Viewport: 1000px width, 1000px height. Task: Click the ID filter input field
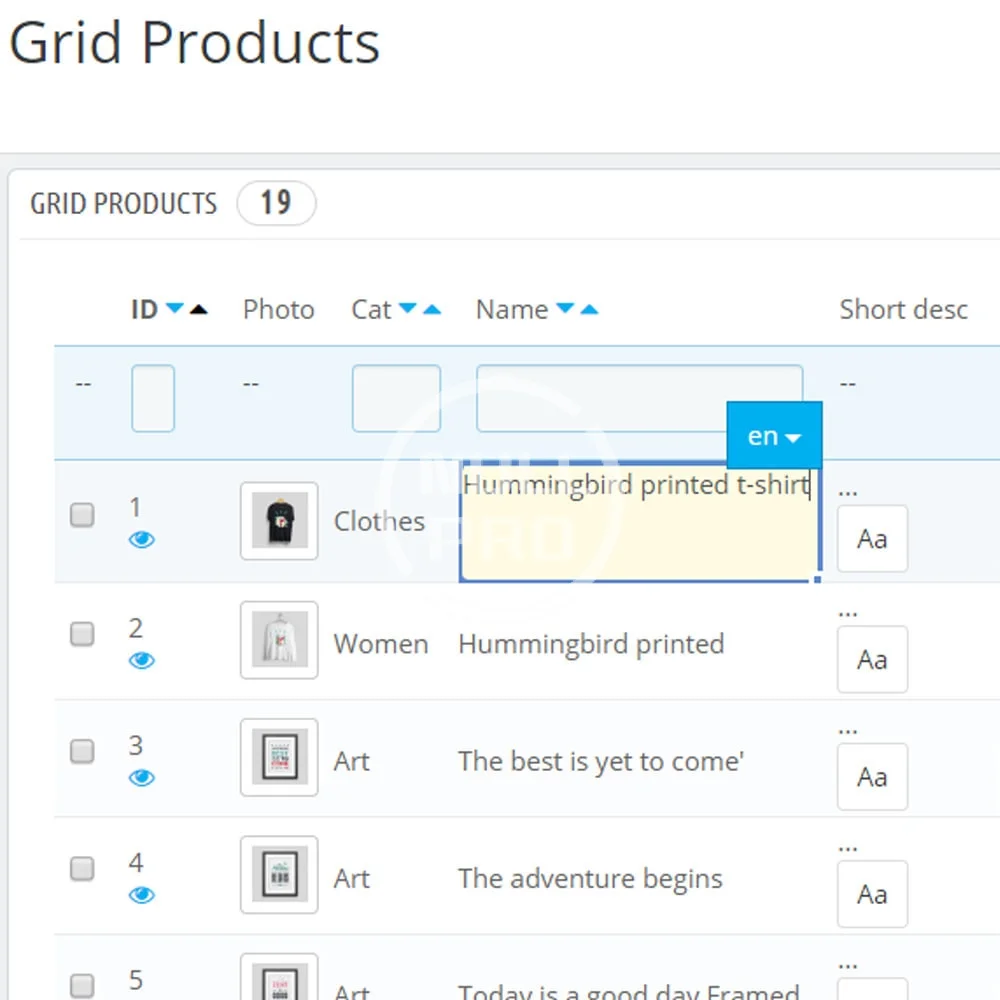pos(153,398)
